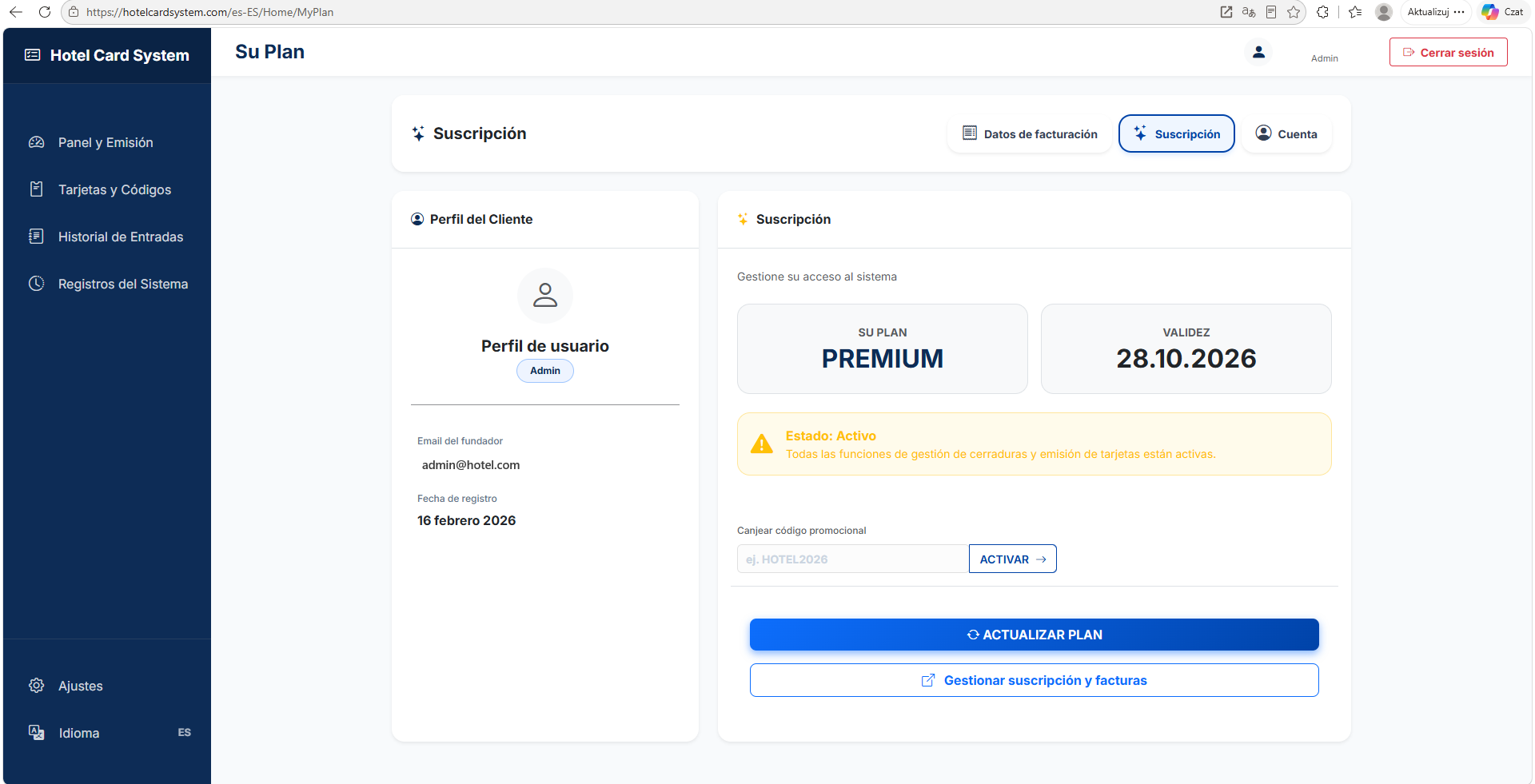Open the browser extensions puzzle icon
Screen dimensions: 1535x784
[1323, 12]
